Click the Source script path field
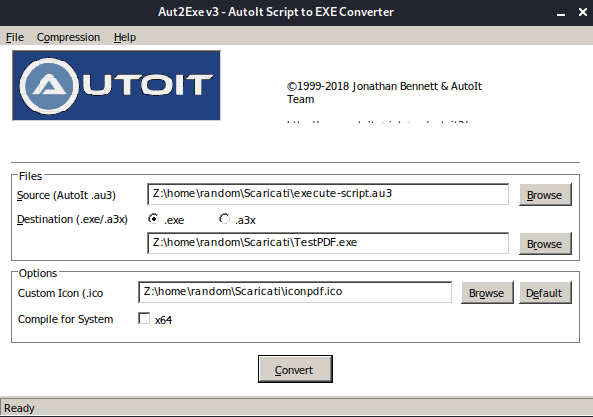Viewport: 593px width, 417px height. pos(328,194)
